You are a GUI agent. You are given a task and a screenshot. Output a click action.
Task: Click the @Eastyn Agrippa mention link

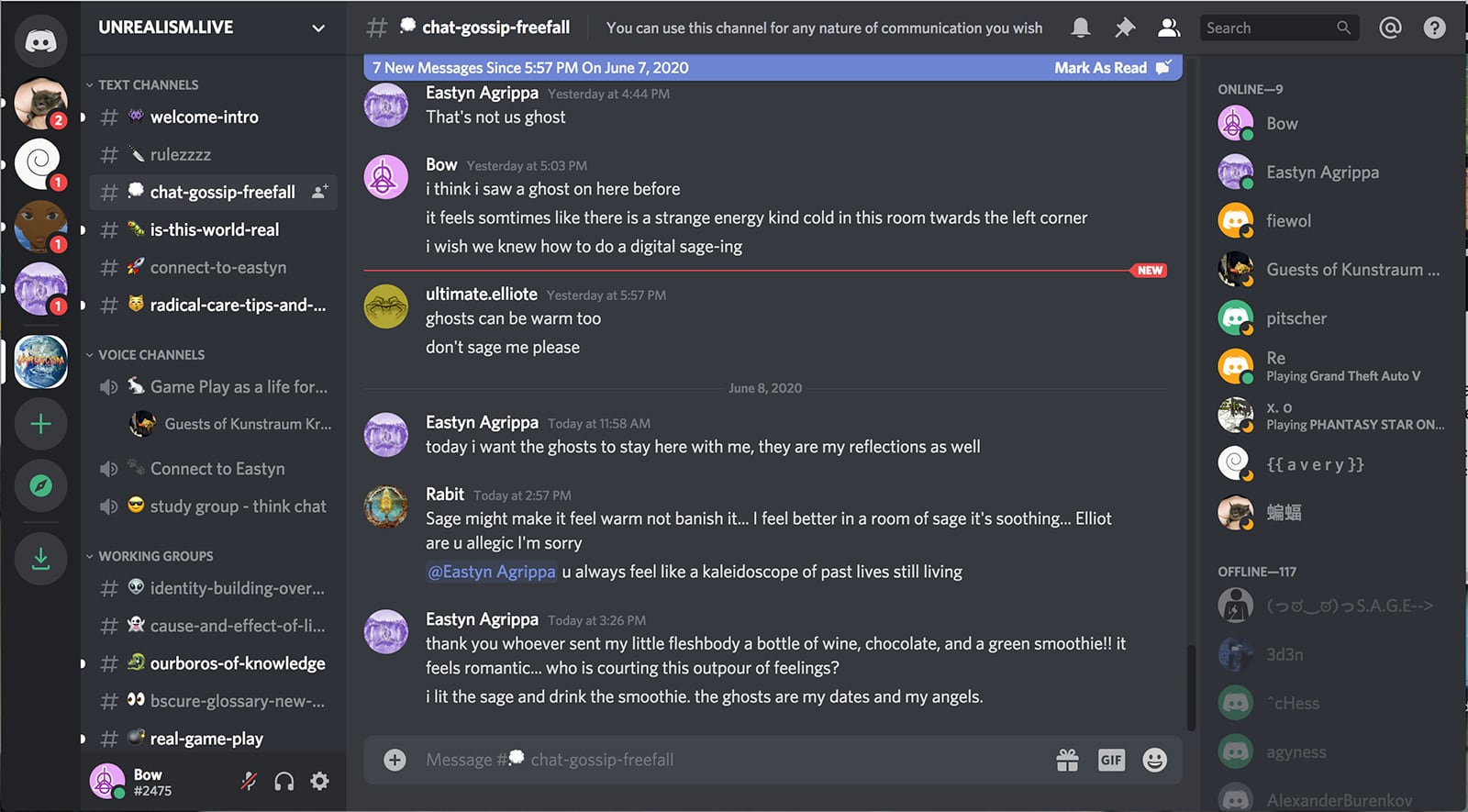tap(492, 572)
